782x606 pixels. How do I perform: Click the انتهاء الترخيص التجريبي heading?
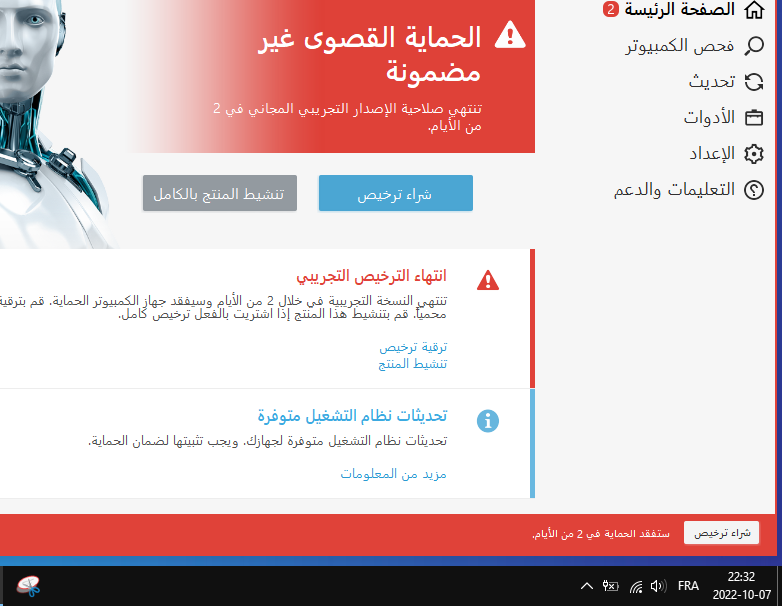coord(371,276)
